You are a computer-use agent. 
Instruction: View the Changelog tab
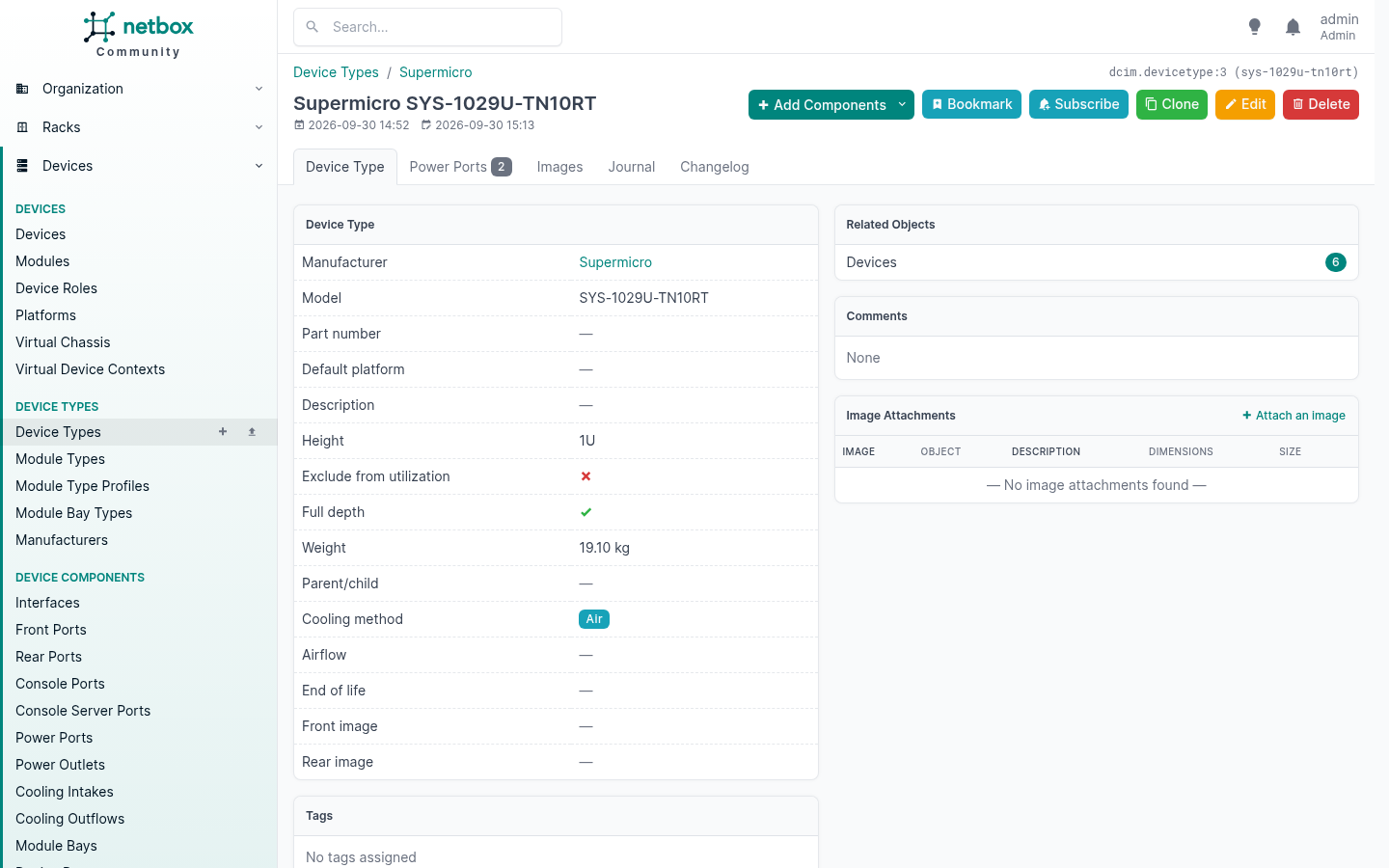click(715, 167)
